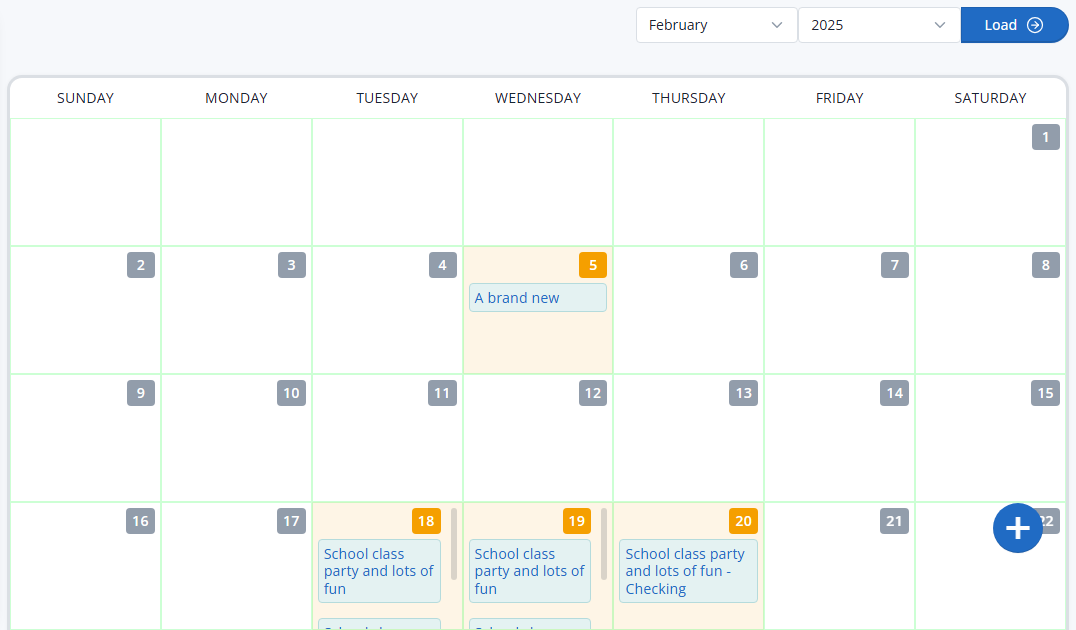Click the February 19 school class party event
This screenshot has width=1076, height=630.
[529, 571]
